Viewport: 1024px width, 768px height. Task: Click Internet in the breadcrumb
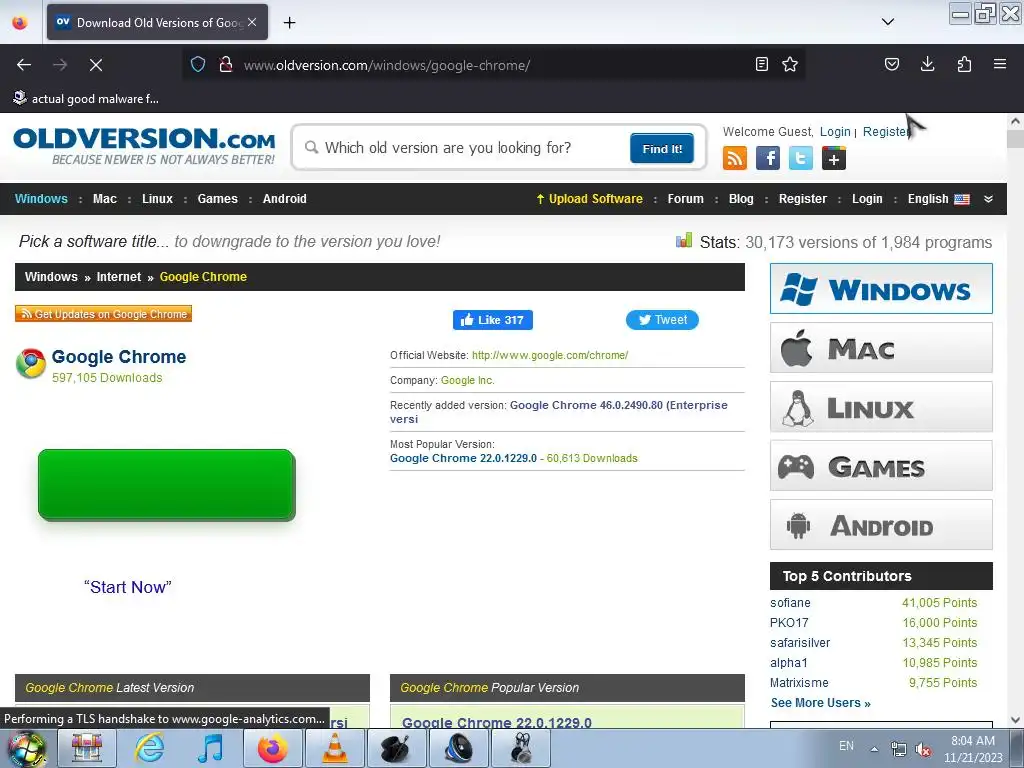[119, 277]
